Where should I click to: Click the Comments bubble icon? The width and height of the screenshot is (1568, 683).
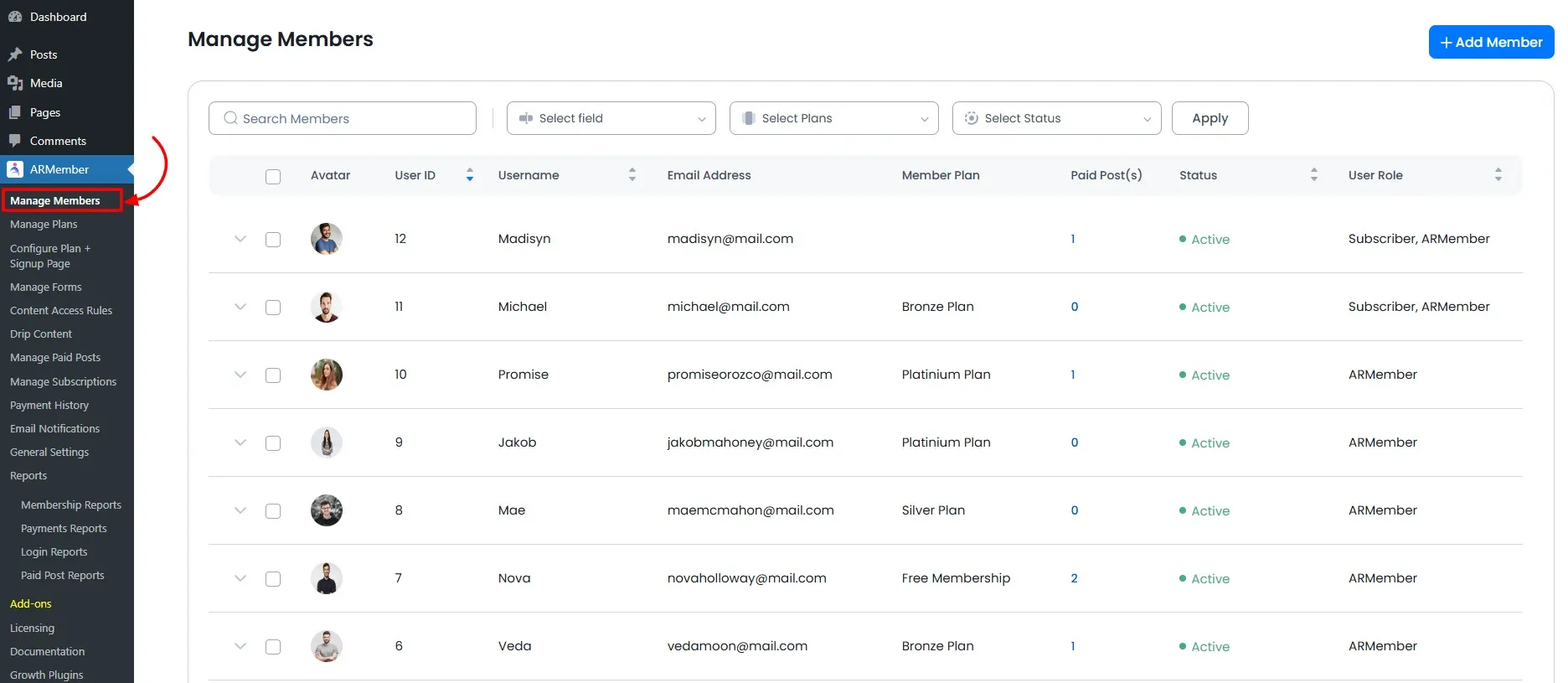tap(15, 141)
